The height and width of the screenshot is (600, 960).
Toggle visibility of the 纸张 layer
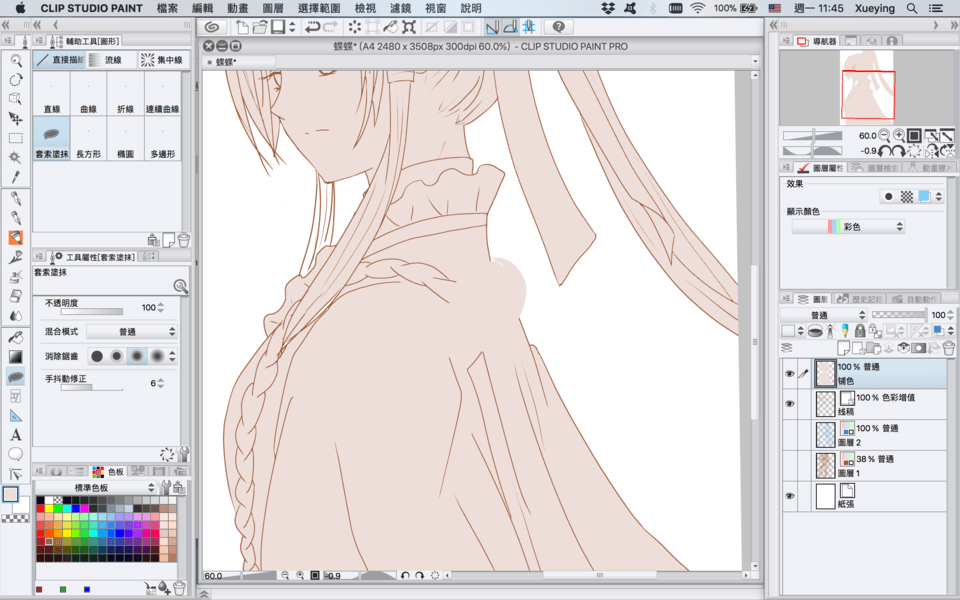click(789, 495)
